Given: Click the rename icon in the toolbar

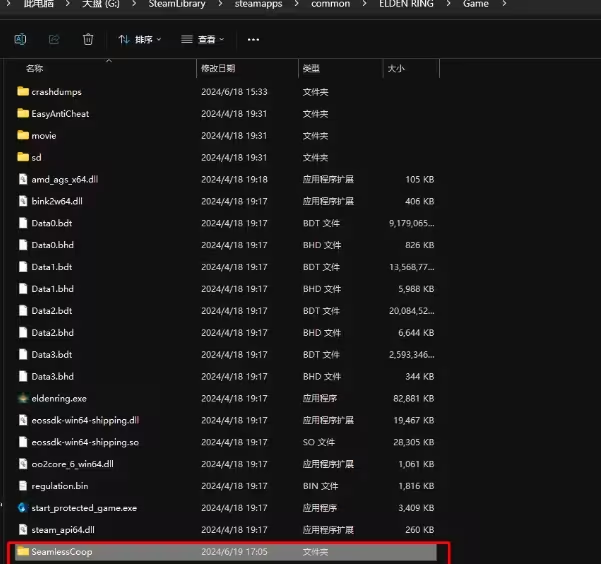Looking at the screenshot, I should 20,39.
